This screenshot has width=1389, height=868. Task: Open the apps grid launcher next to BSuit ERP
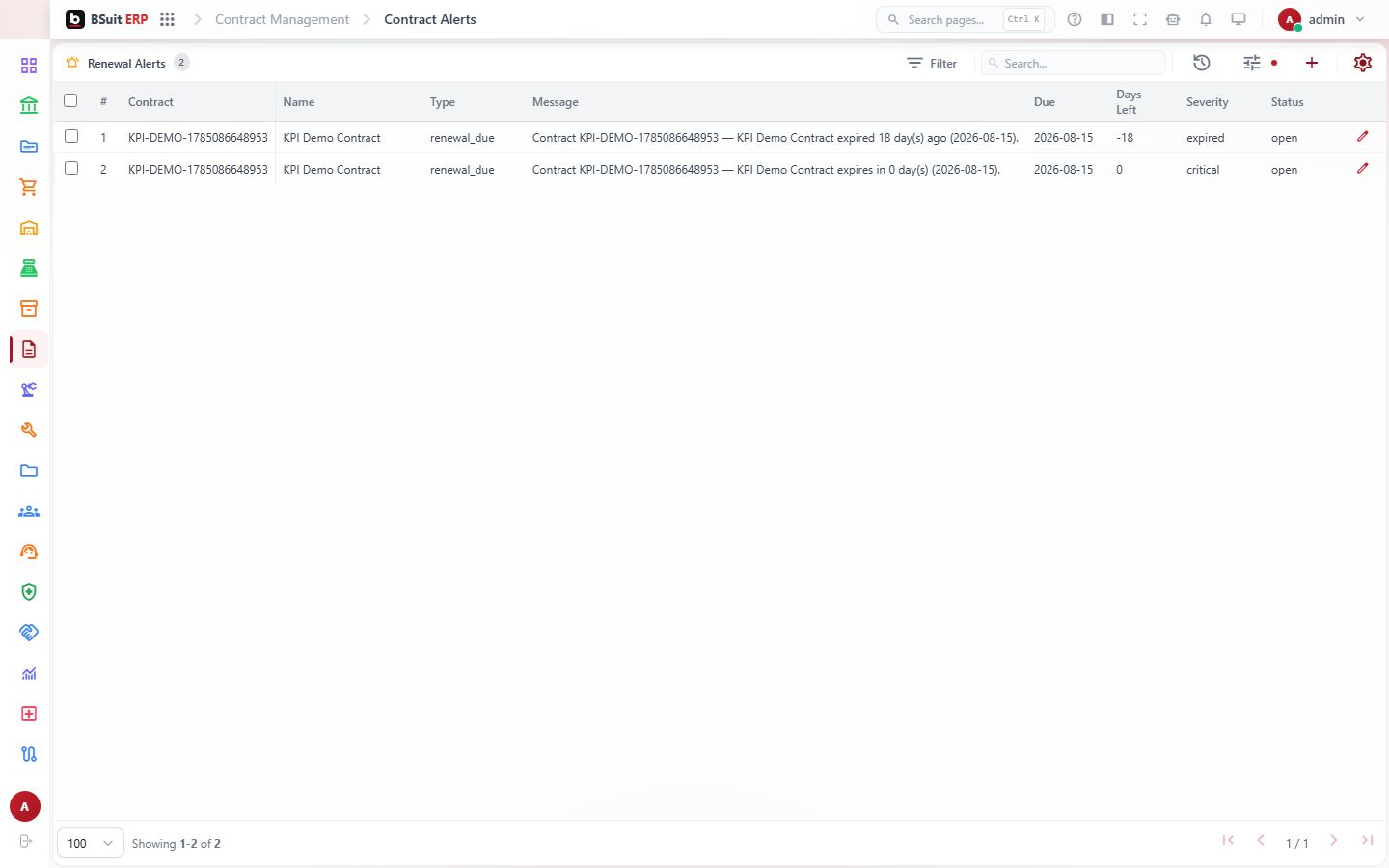coord(167,19)
